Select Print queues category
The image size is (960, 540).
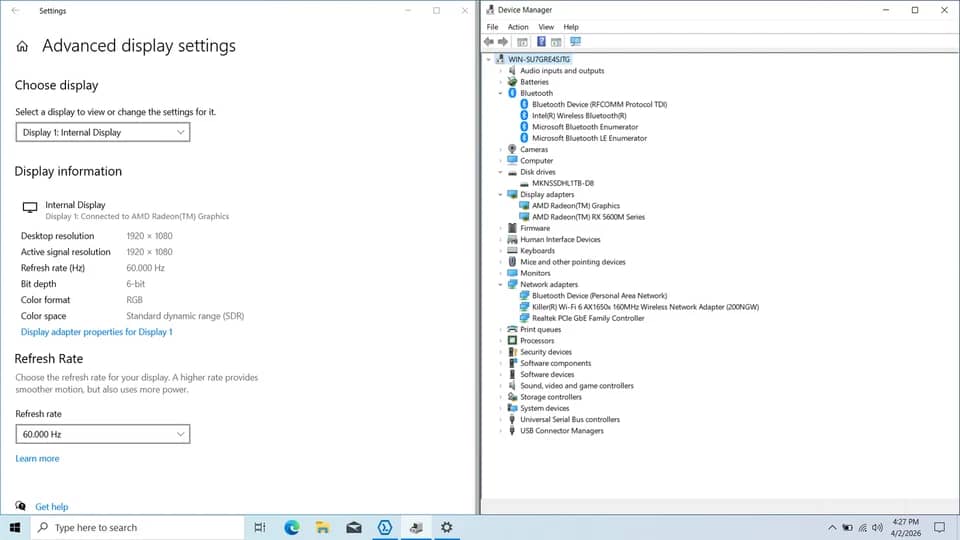tap(541, 329)
